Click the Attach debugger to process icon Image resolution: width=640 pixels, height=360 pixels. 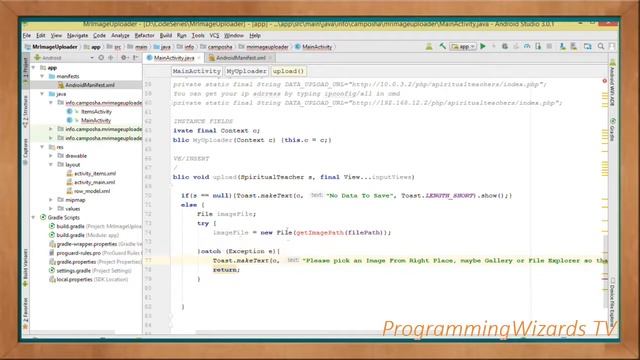(538, 47)
